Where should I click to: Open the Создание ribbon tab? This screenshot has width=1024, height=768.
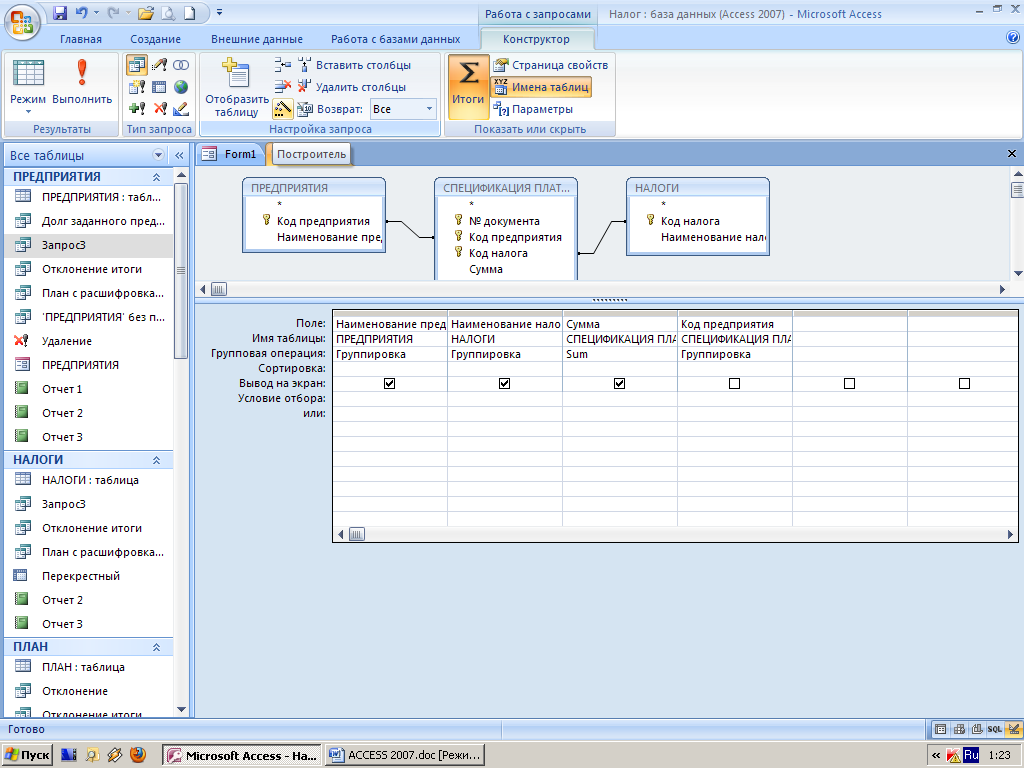click(x=155, y=39)
